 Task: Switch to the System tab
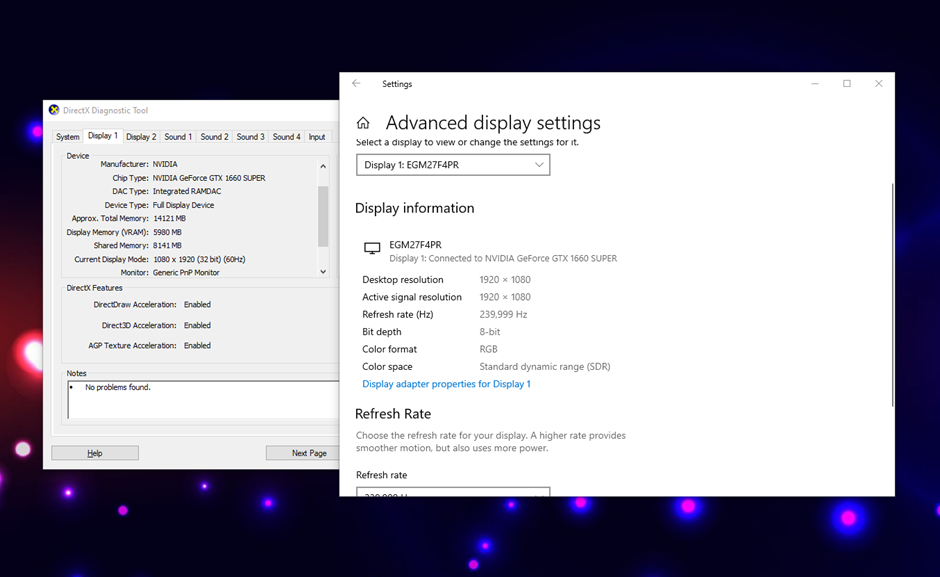coord(67,137)
